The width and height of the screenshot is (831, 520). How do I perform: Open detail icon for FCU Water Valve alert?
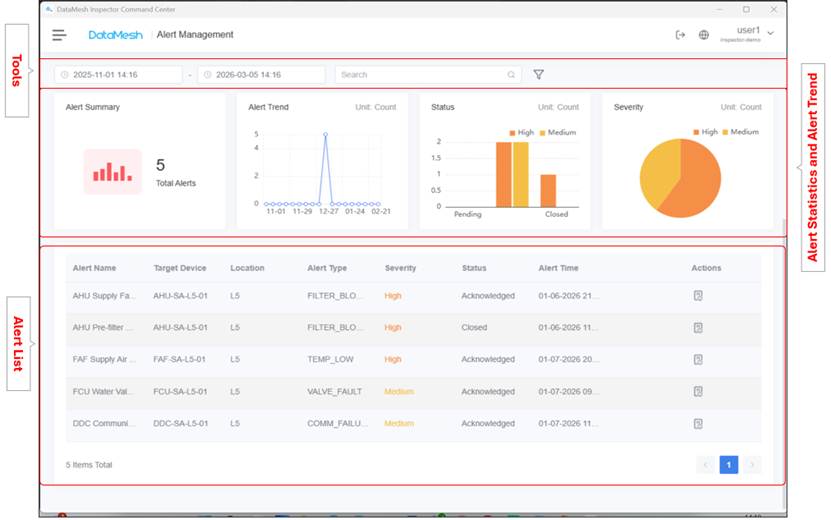(699, 392)
